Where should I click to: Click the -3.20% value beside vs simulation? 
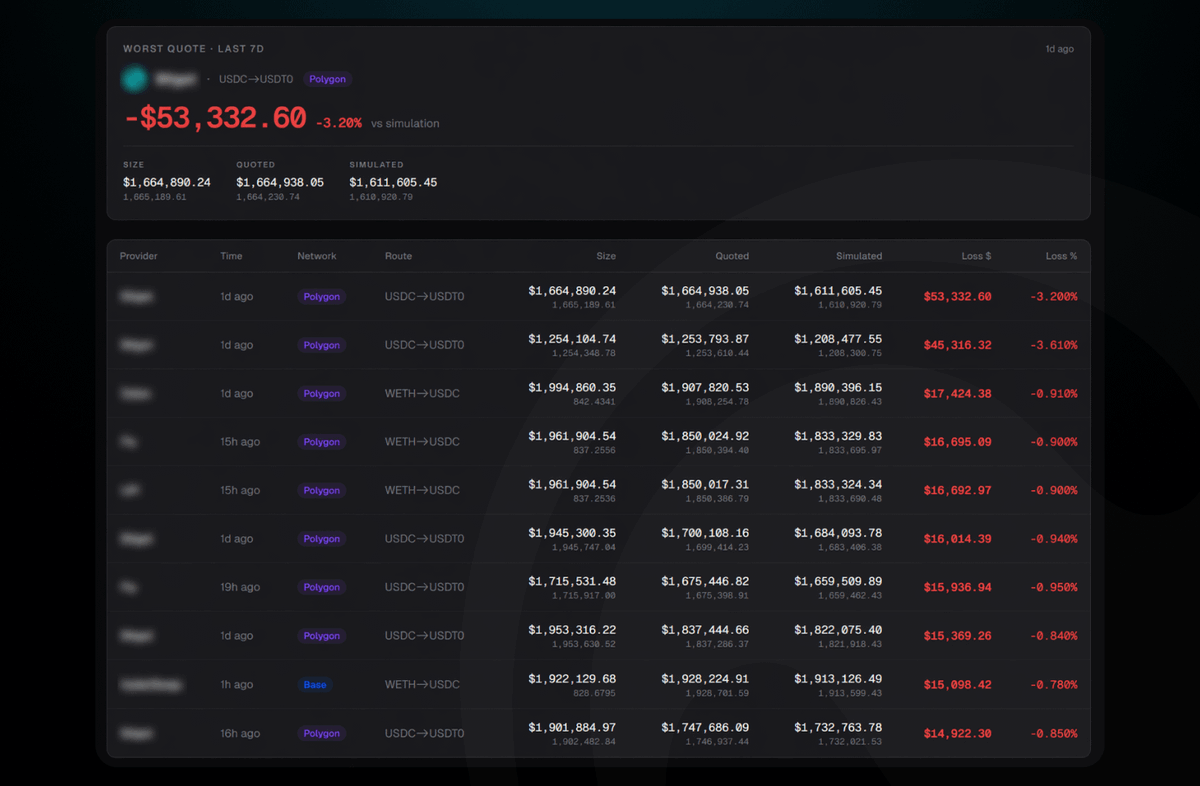(339, 123)
